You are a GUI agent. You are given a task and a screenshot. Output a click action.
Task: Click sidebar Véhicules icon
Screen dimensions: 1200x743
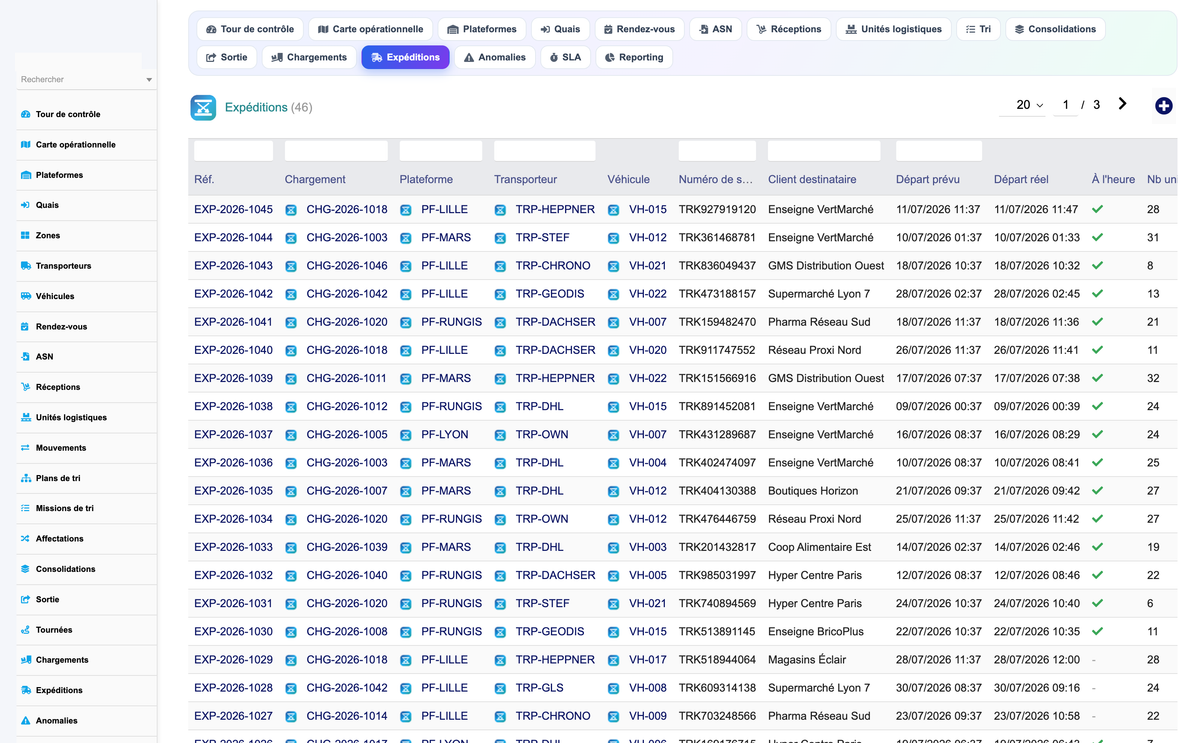coord(25,296)
